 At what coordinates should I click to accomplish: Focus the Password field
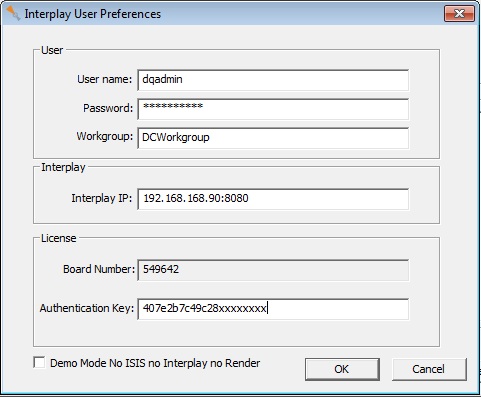[273, 109]
